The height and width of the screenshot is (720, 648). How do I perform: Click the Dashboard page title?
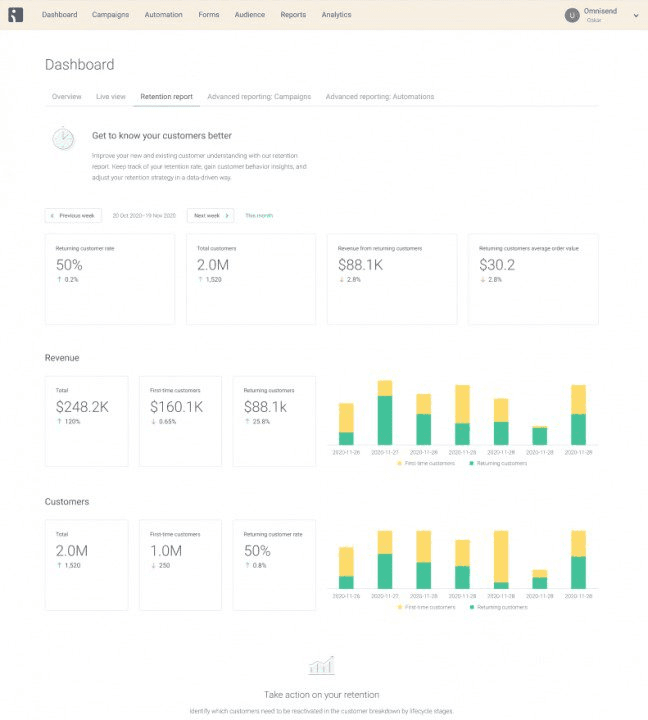point(79,64)
